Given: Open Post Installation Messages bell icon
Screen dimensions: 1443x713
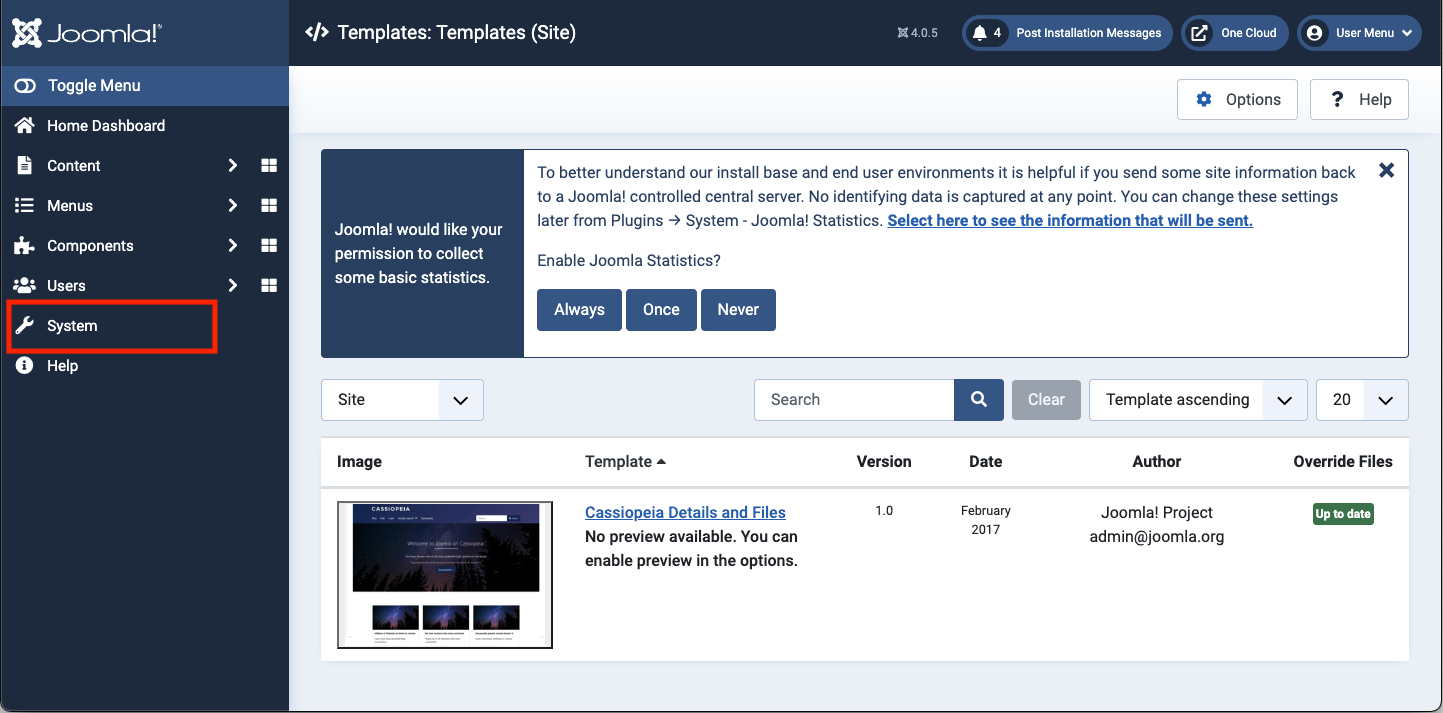Looking at the screenshot, I should [979, 32].
